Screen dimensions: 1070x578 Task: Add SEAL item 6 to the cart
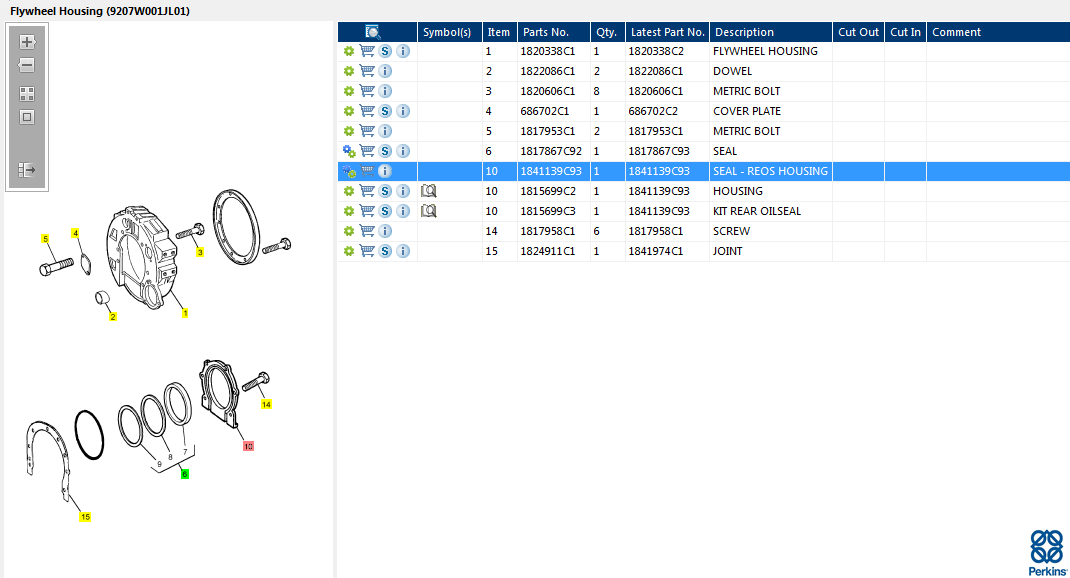click(x=367, y=151)
